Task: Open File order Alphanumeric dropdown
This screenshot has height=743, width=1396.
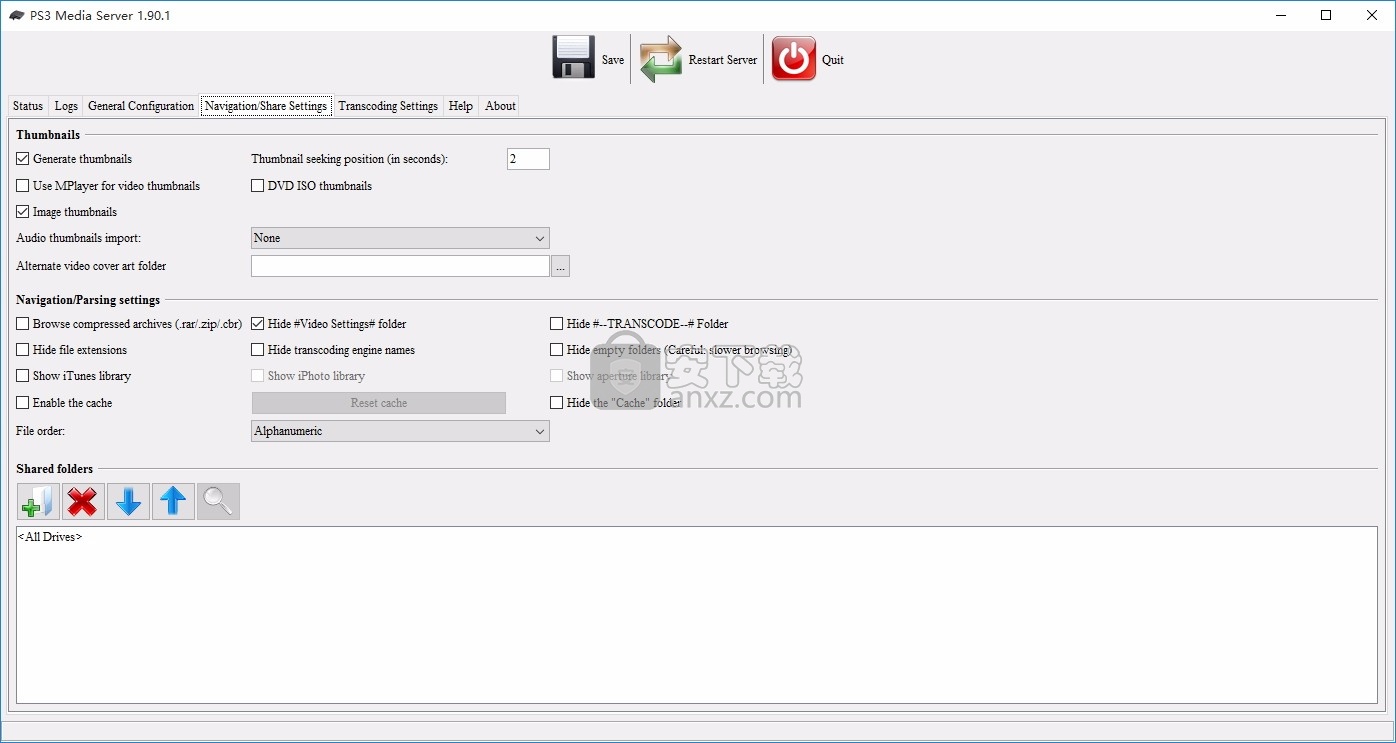Action: (400, 431)
